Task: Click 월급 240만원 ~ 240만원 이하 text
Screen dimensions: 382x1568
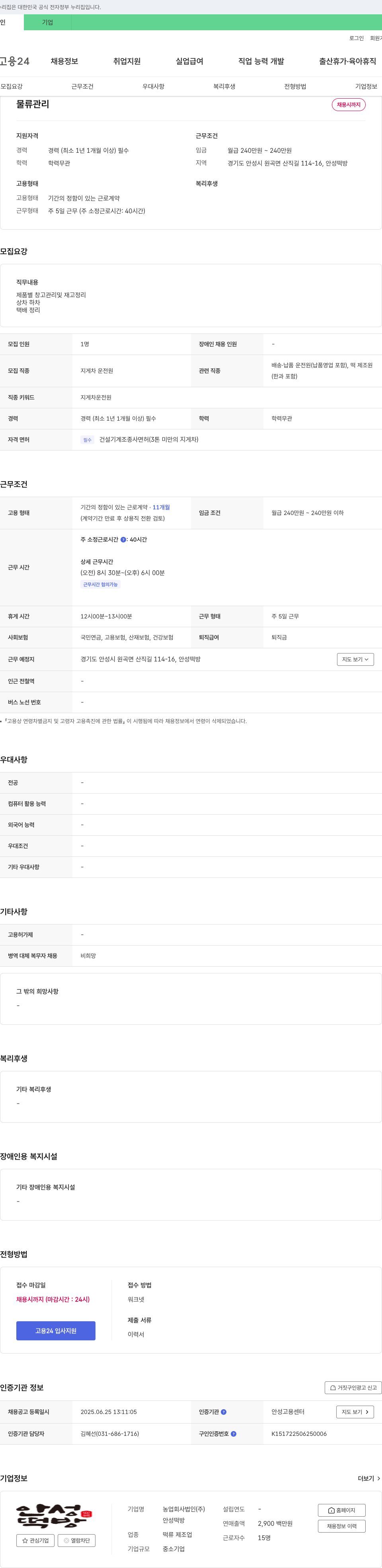Action: pyautogui.click(x=307, y=513)
